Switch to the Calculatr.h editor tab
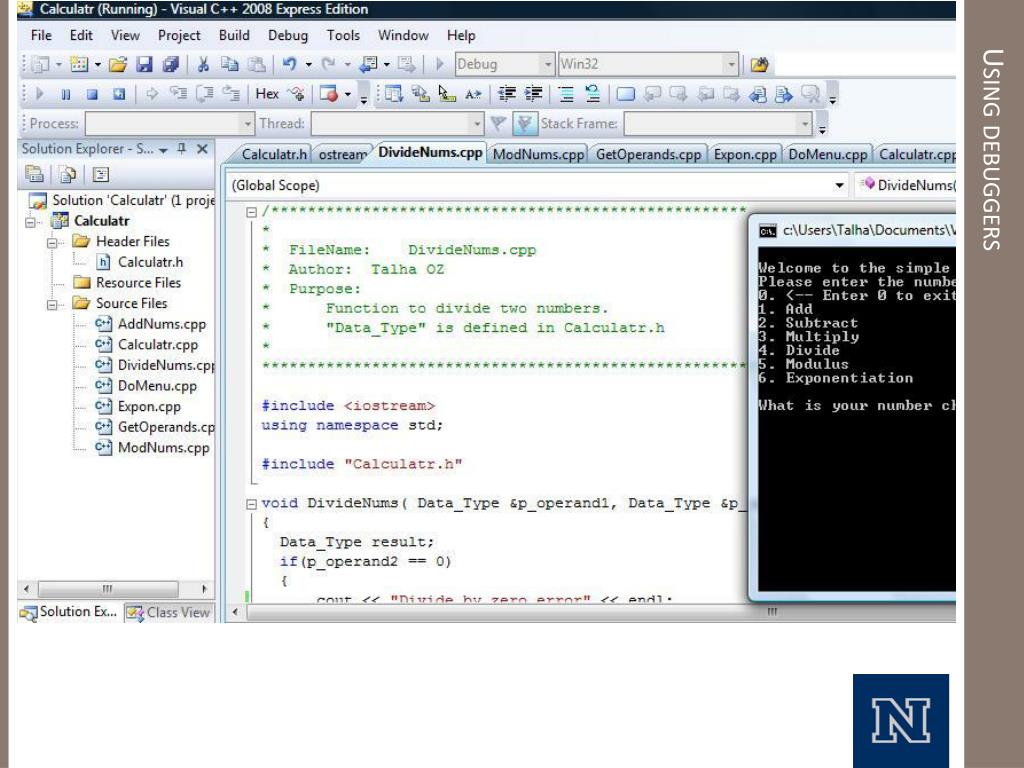1024x768 pixels. pyautogui.click(x=274, y=154)
